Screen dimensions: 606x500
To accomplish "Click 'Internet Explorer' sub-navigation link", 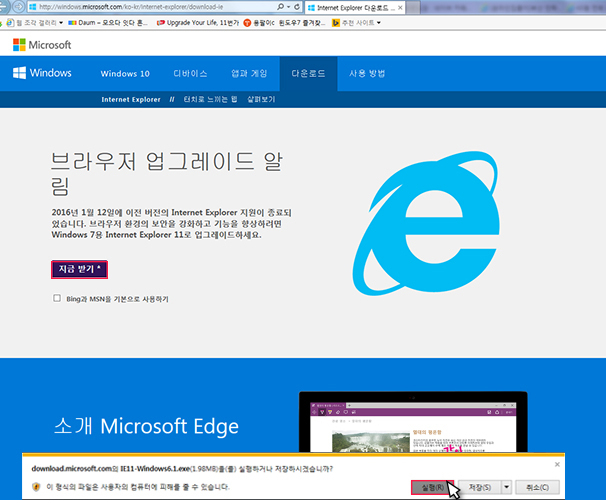I will (131, 99).
